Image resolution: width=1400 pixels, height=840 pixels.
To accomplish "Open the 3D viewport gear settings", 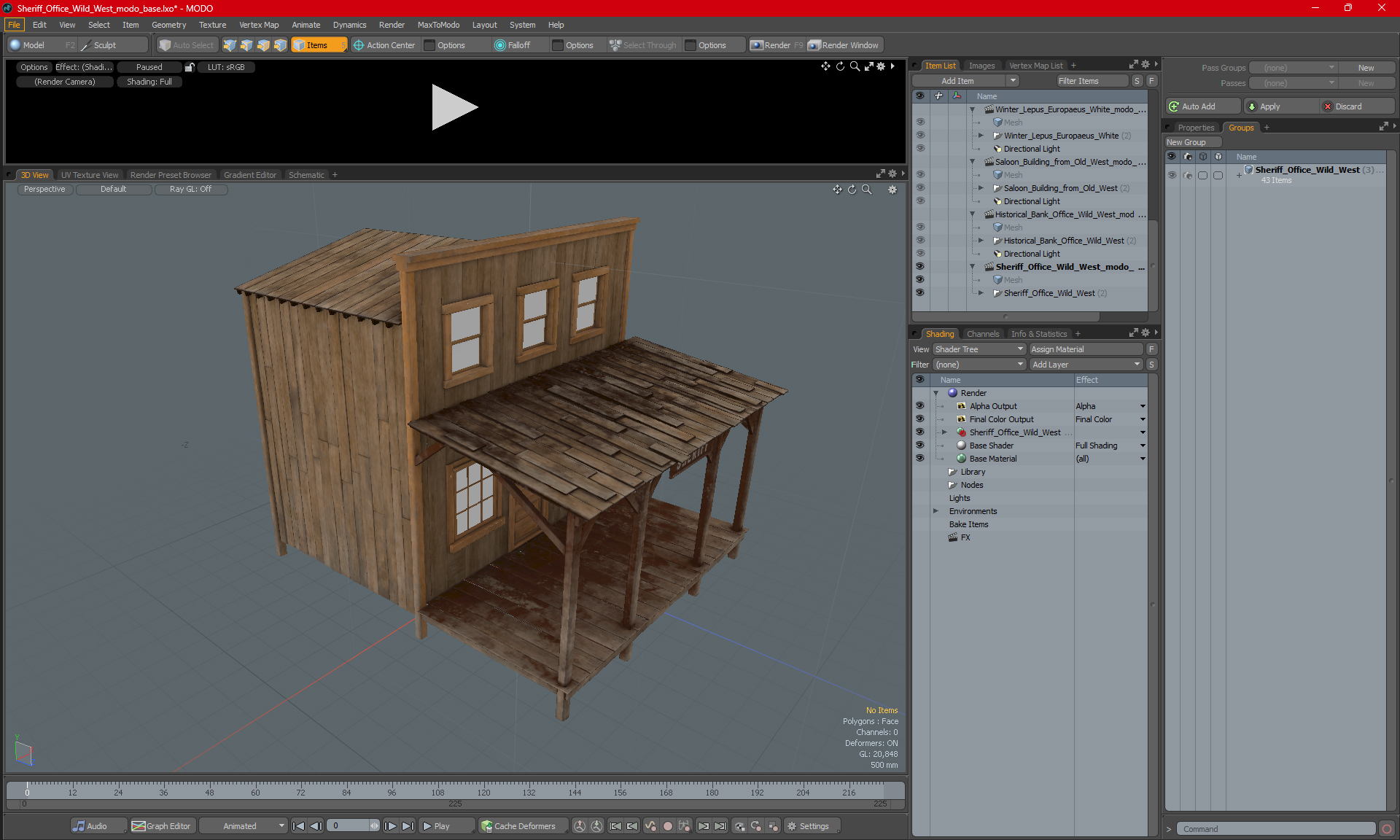I will (x=892, y=190).
